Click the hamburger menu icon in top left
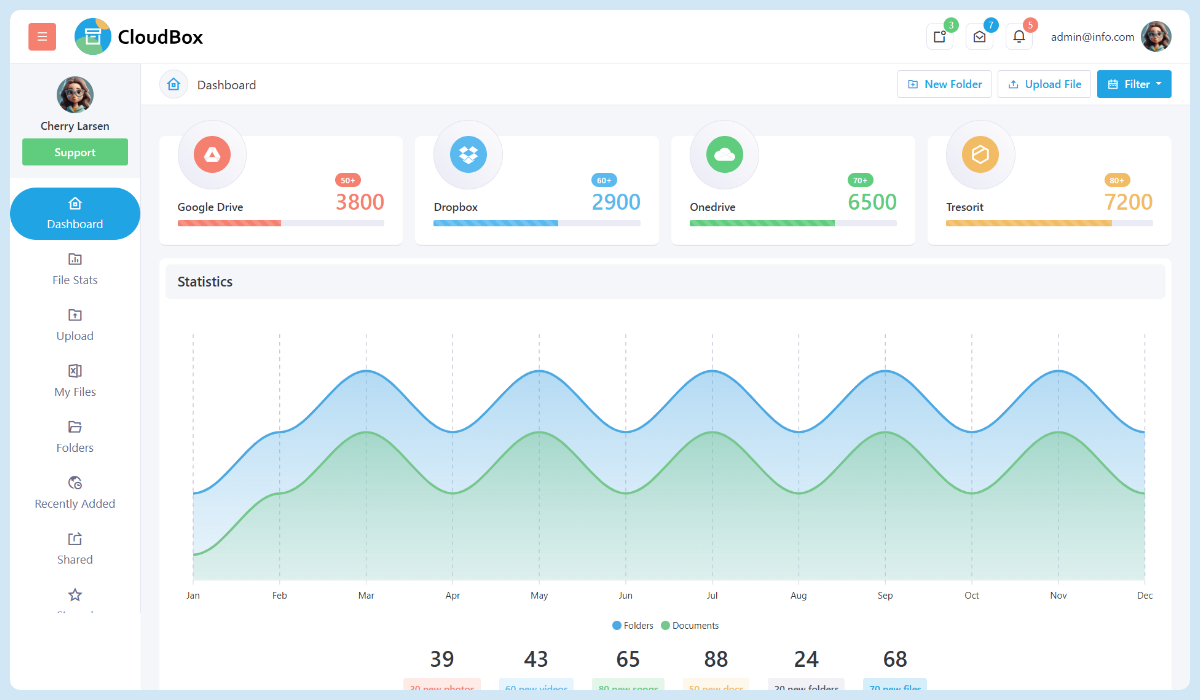 41,36
